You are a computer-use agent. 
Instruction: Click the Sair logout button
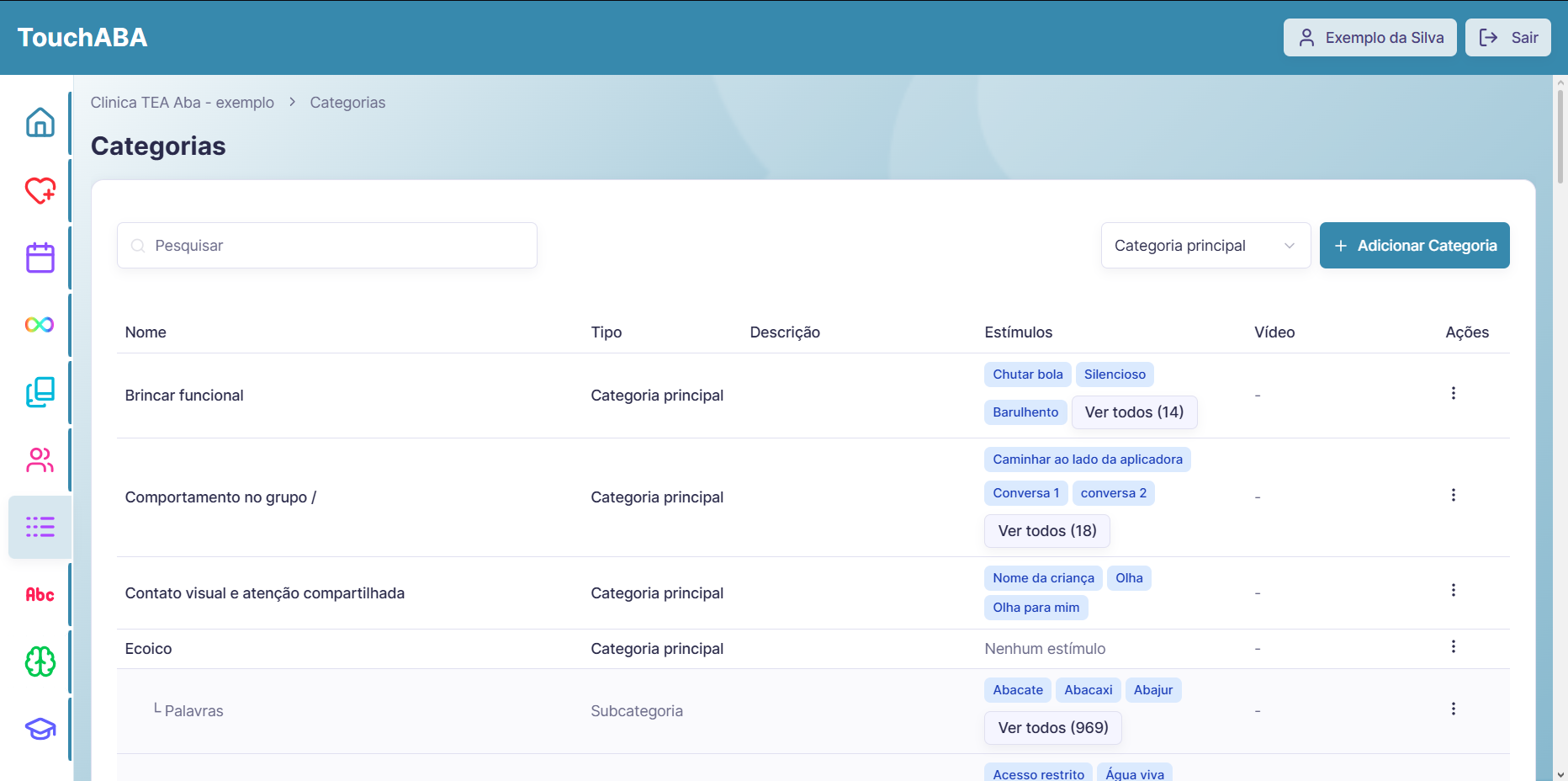(x=1507, y=38)
